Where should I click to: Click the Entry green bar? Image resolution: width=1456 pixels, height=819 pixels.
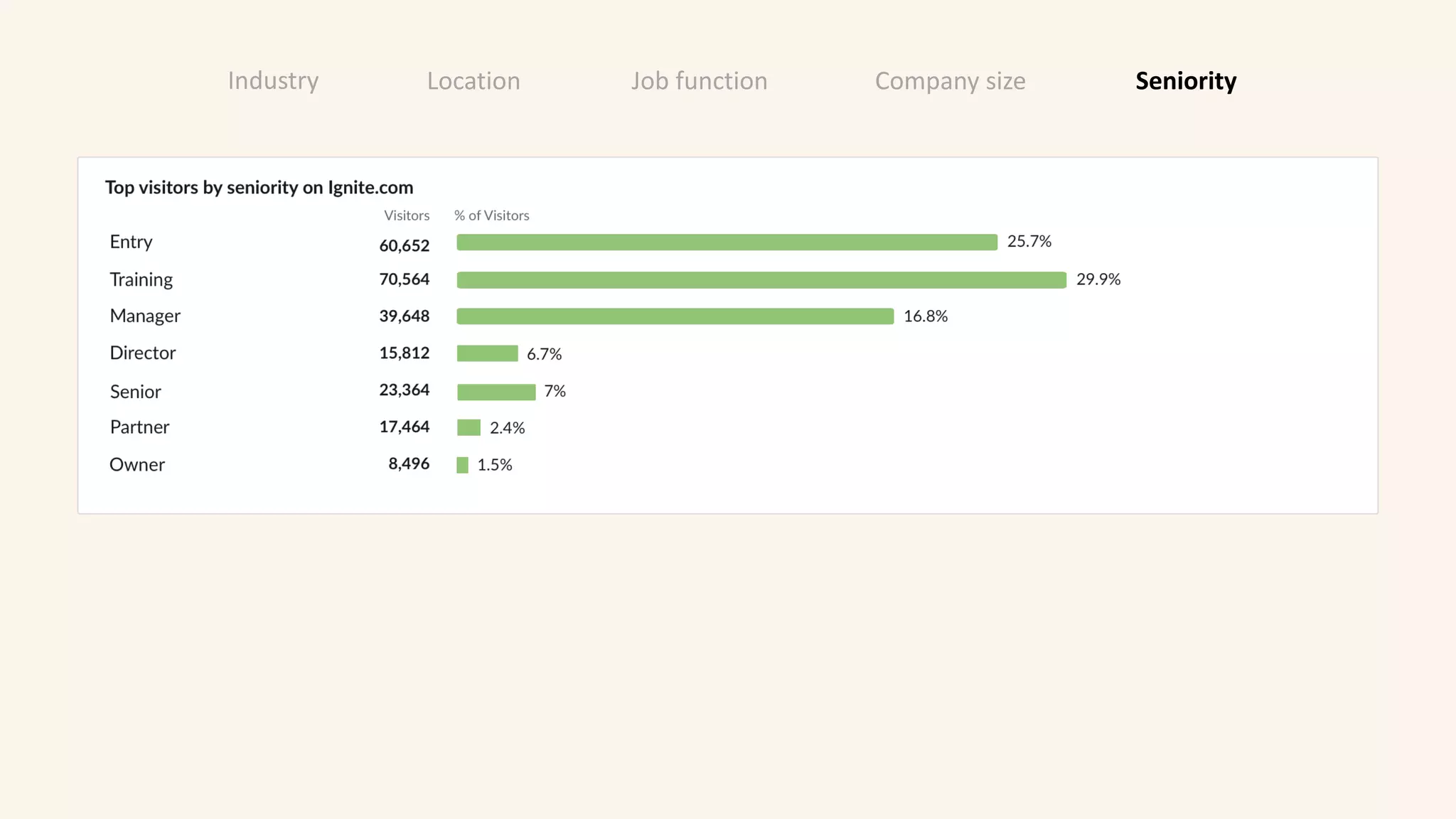click(727, 242)
